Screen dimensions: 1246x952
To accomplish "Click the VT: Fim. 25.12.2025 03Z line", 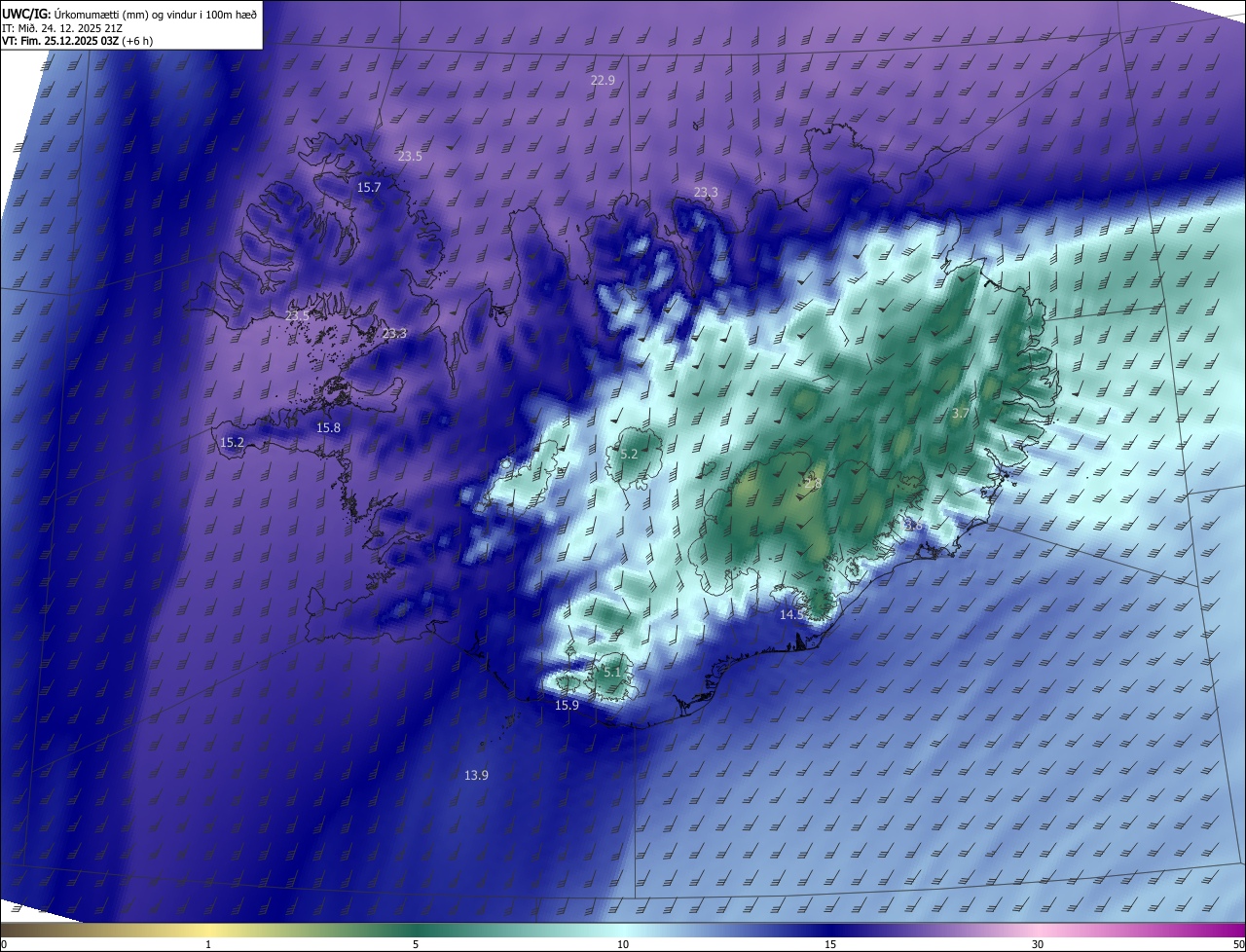I will (77, 41).
